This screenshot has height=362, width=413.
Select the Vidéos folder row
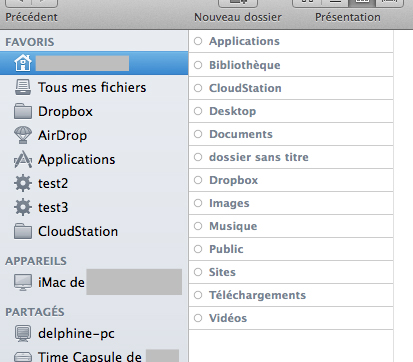tap(291, 318)
